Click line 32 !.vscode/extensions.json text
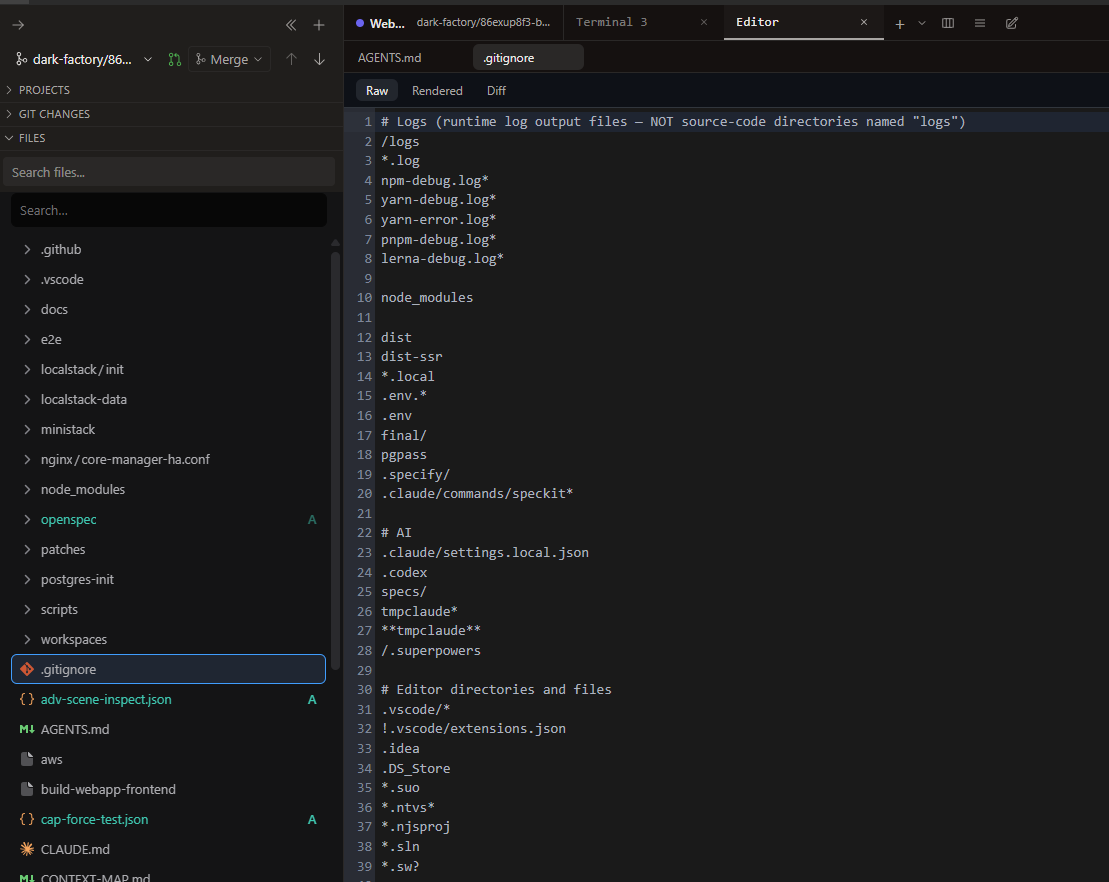 [473, 729]
